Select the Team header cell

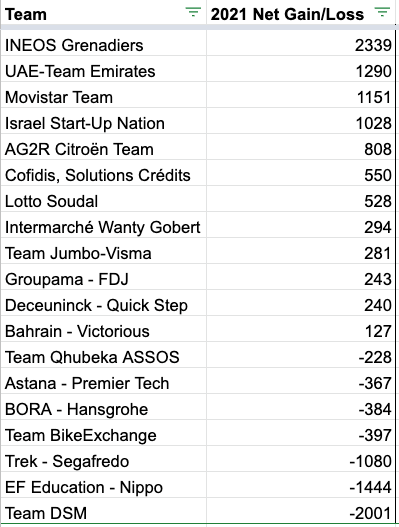[x=103, y=14]
